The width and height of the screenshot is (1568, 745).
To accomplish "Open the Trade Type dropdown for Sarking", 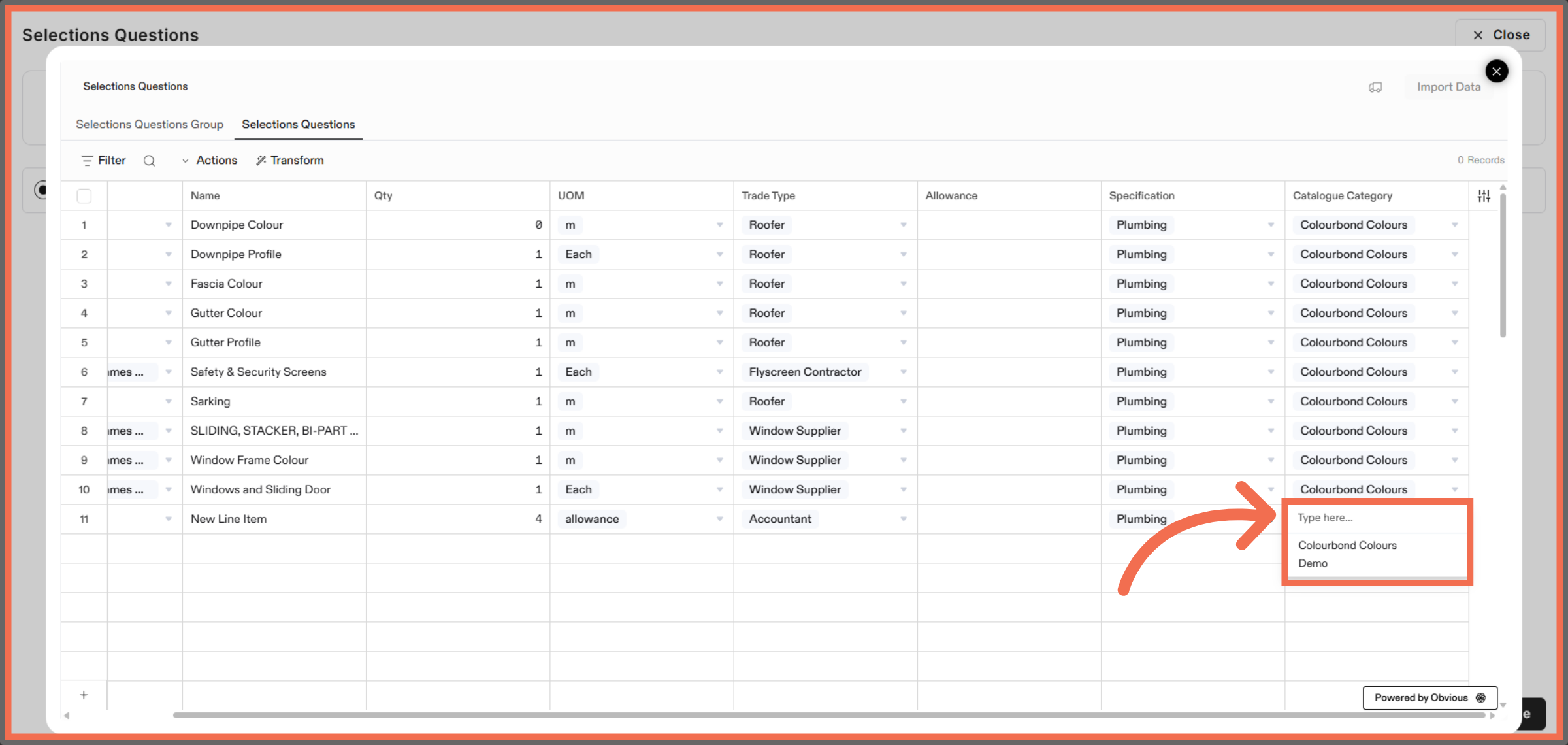I will coord(904,401).
